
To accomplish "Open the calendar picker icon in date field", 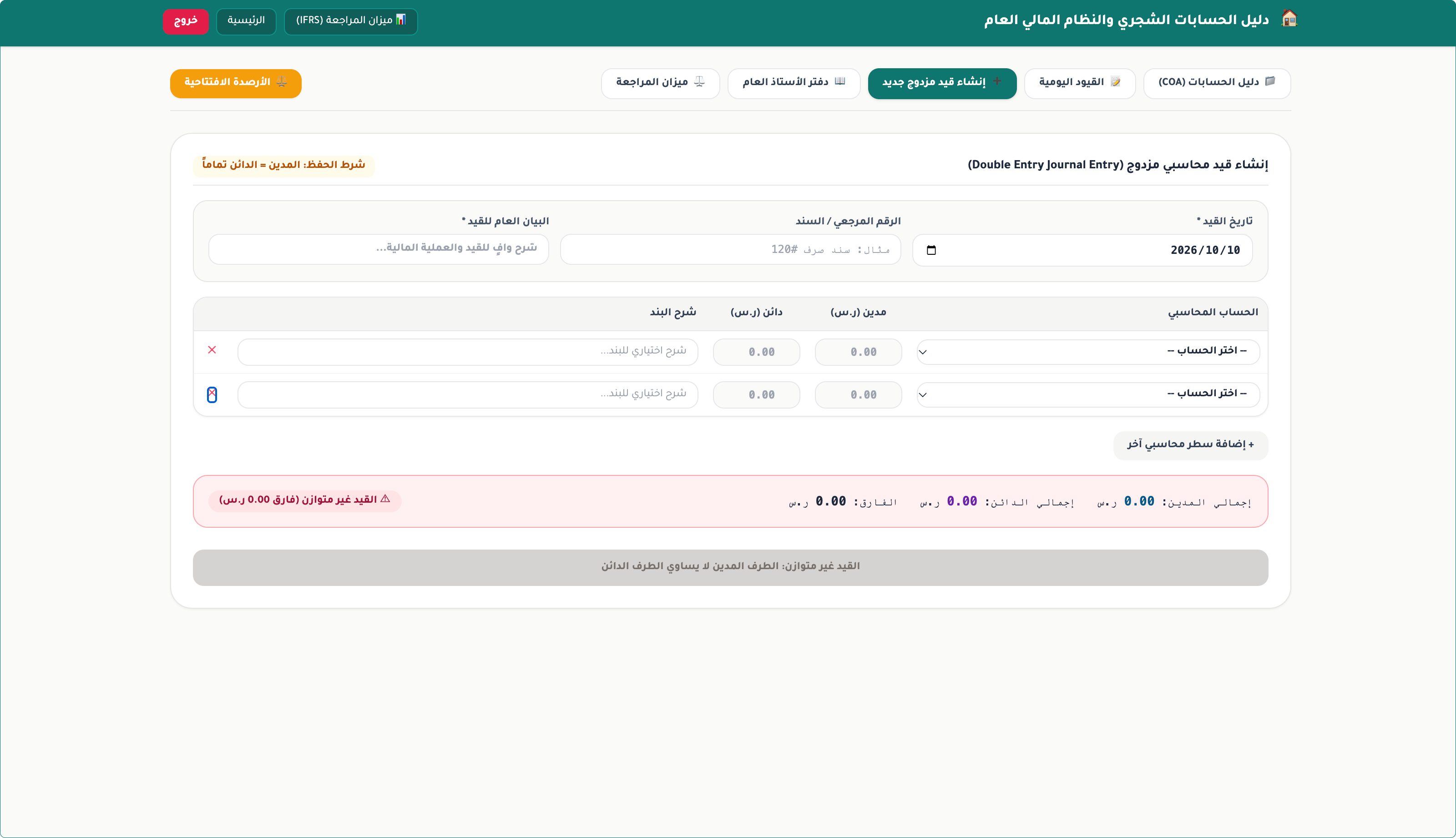I will 931,250.
